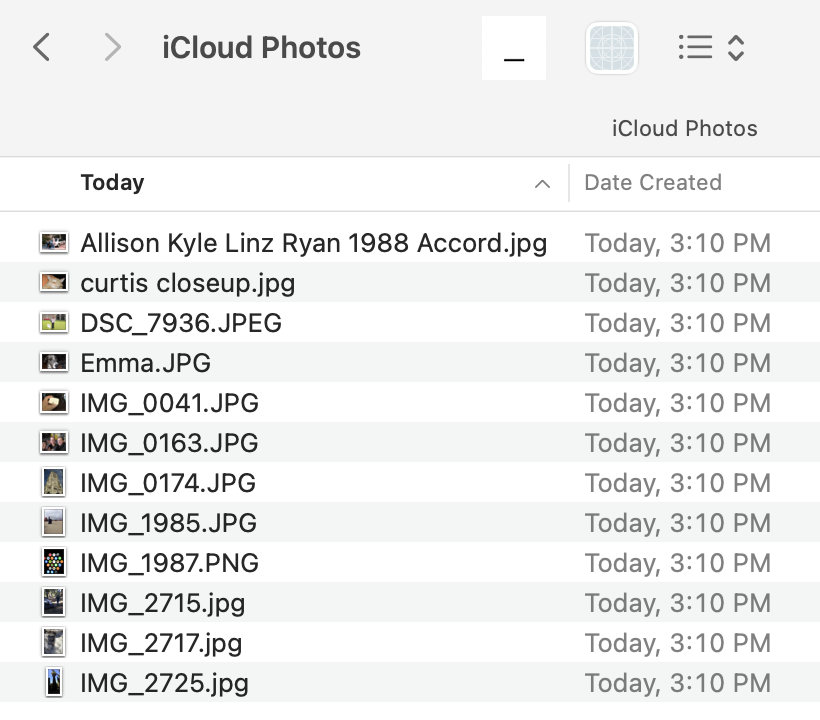The width and height of the screenshot is (820, 720).
Task: Collapse the Today group chevron
Action: 542,184
